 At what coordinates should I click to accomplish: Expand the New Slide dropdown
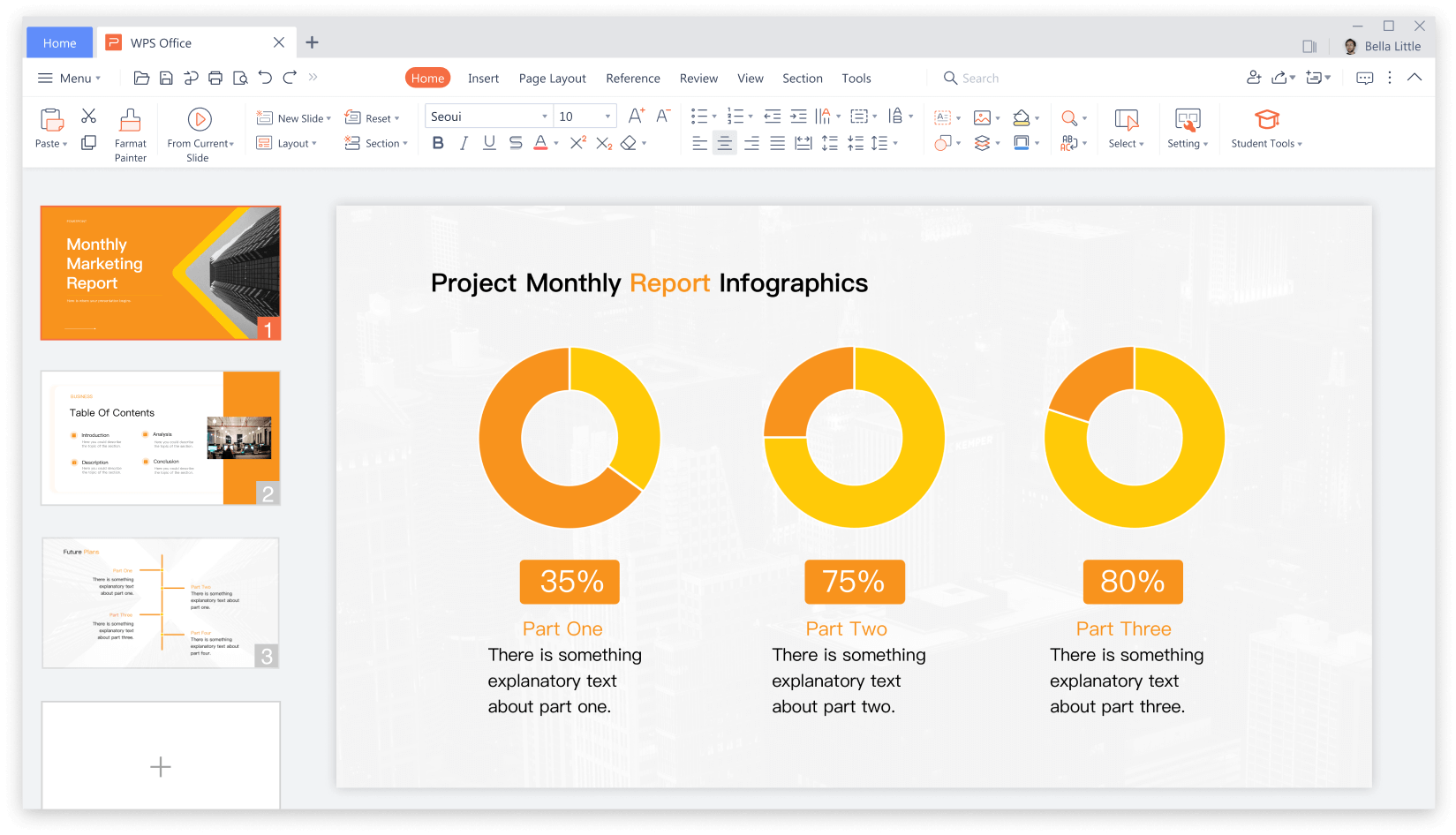(x=328, y=117)
